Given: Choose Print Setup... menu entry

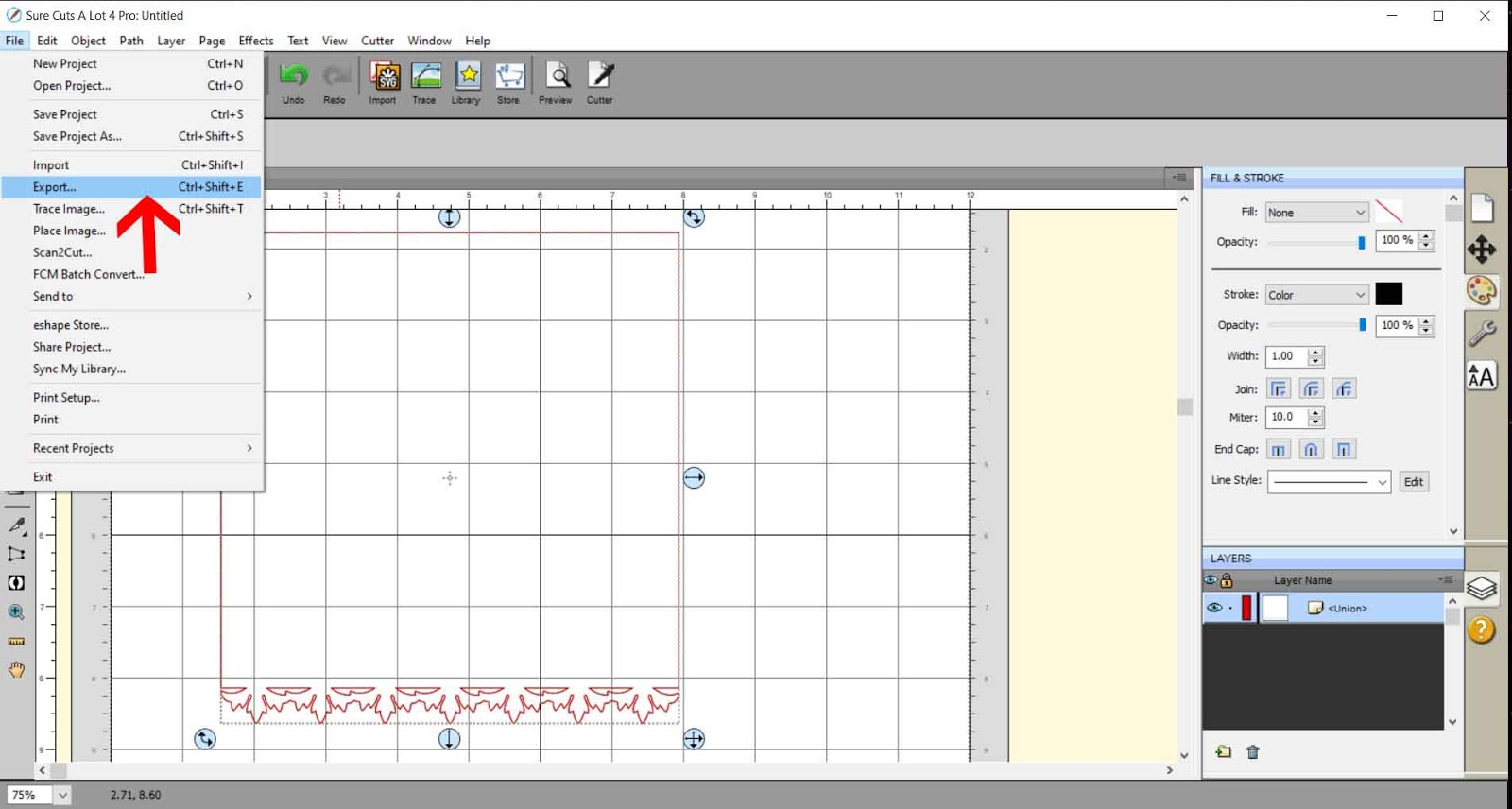Looking at the screenshot, I should [x=132, y=398].
